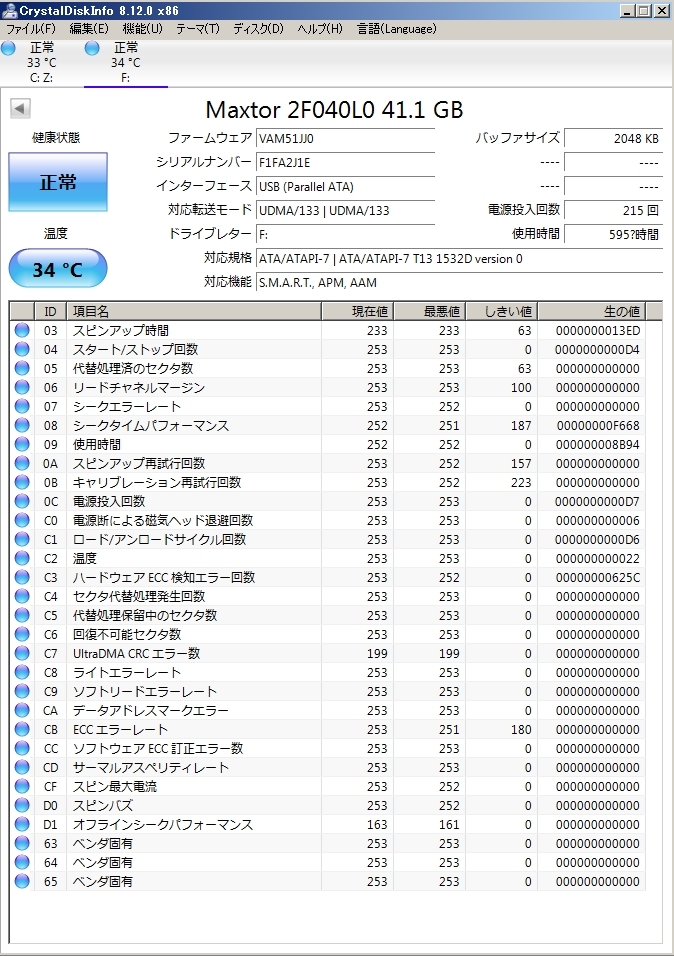Click status icon for CD サーマルアスペリティレート
674x956 pixels.
(22, 768)
